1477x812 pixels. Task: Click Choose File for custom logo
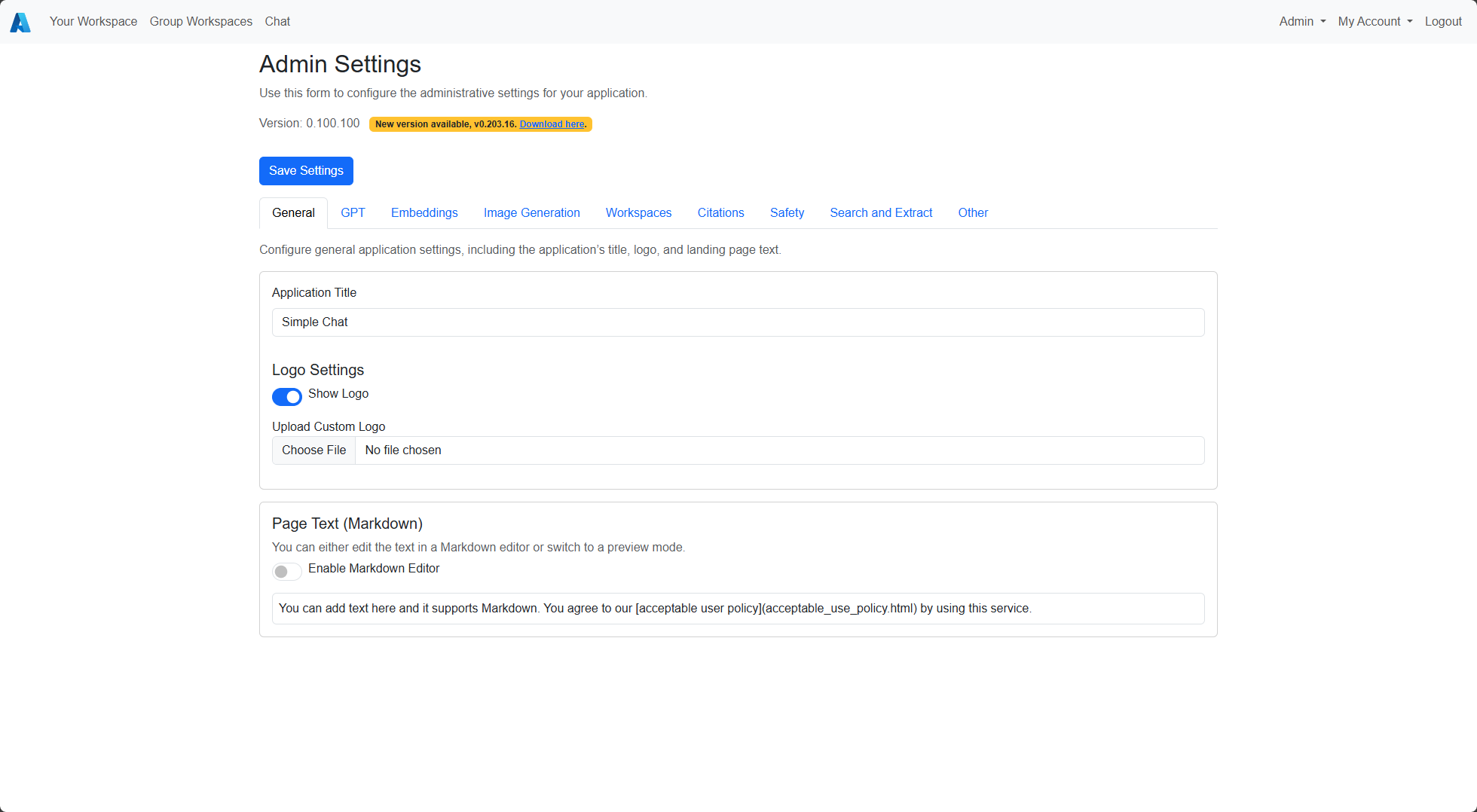(314, 450)
